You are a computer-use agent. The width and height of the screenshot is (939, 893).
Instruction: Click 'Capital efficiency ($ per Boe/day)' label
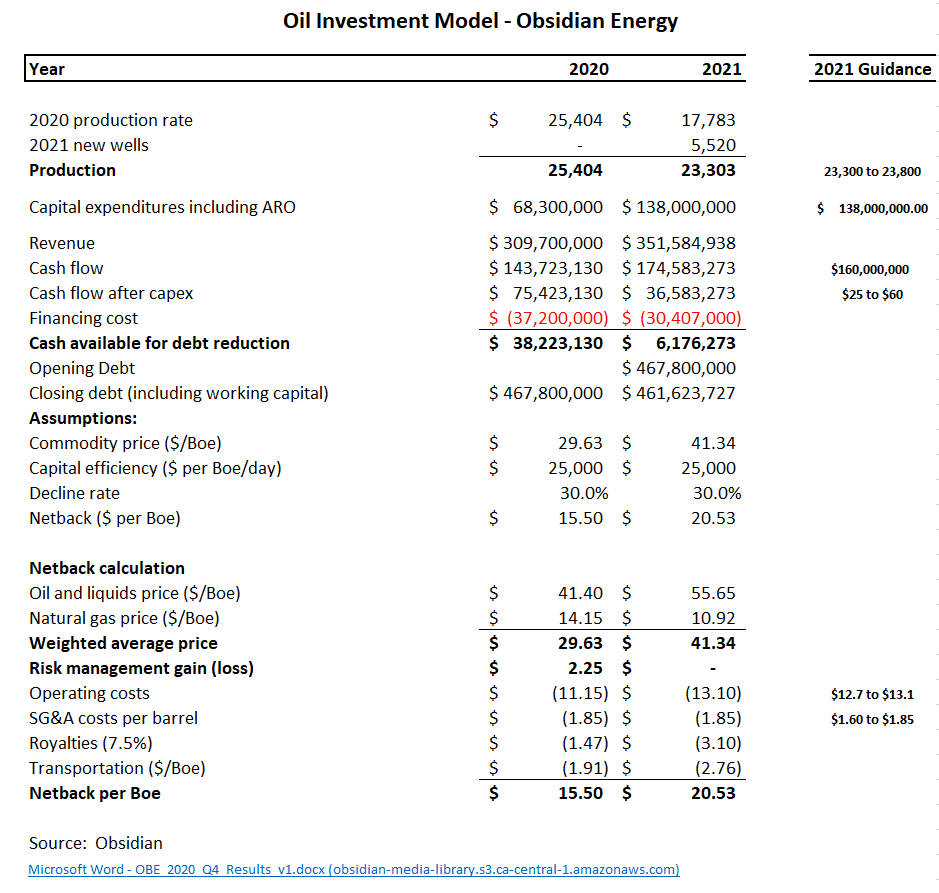click(155, 468)
